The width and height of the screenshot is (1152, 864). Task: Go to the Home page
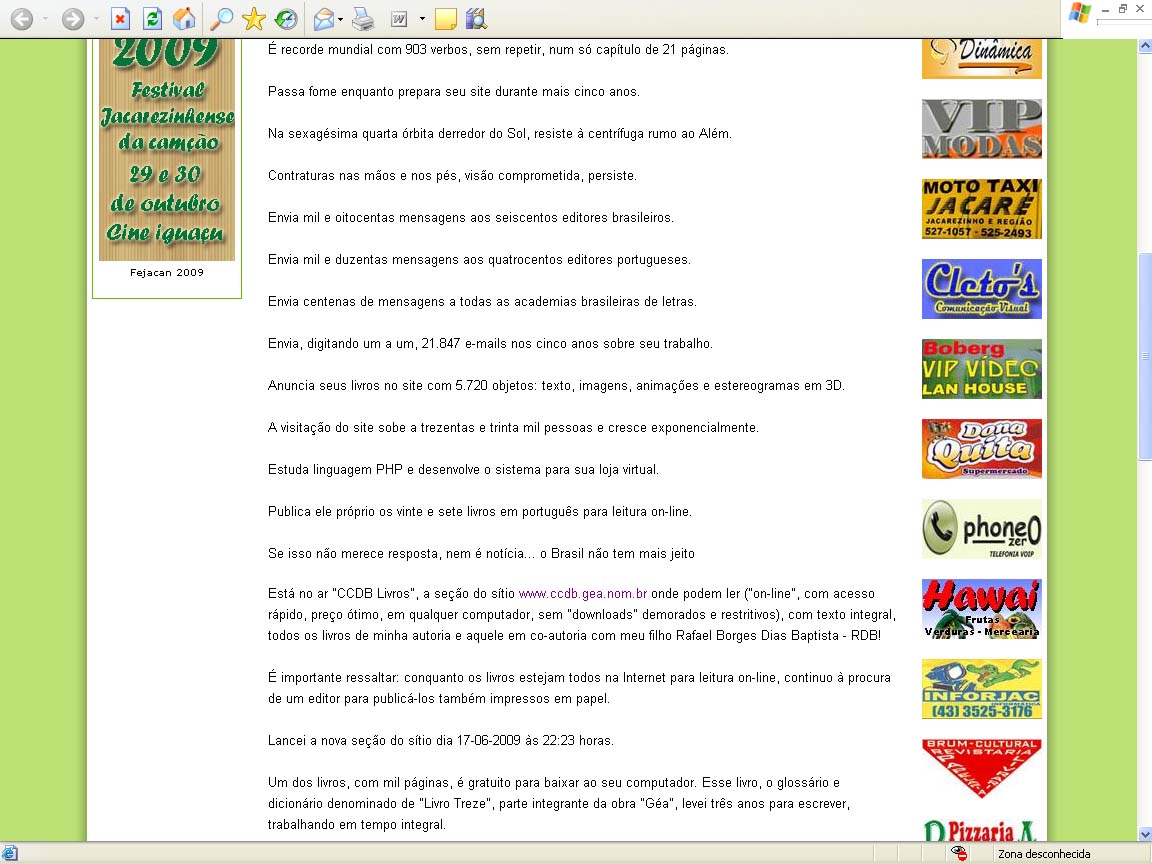(184, 19)
